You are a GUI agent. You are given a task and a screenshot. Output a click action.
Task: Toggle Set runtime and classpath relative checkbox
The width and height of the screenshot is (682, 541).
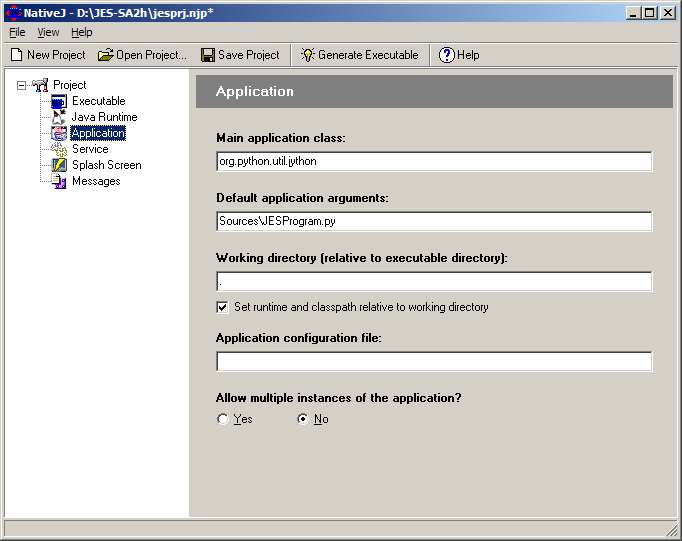pos(222,307)
